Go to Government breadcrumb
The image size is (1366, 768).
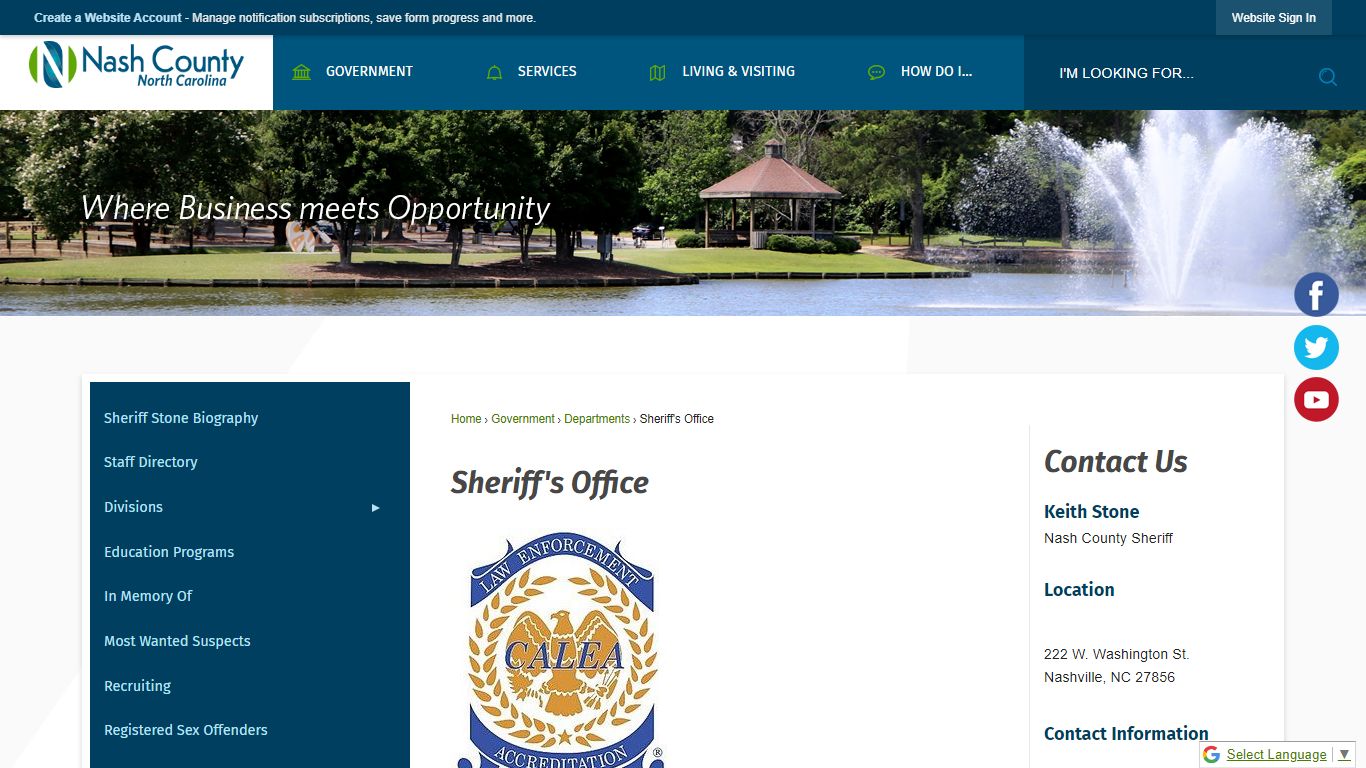pyautogui.click(x=523, y=419)
